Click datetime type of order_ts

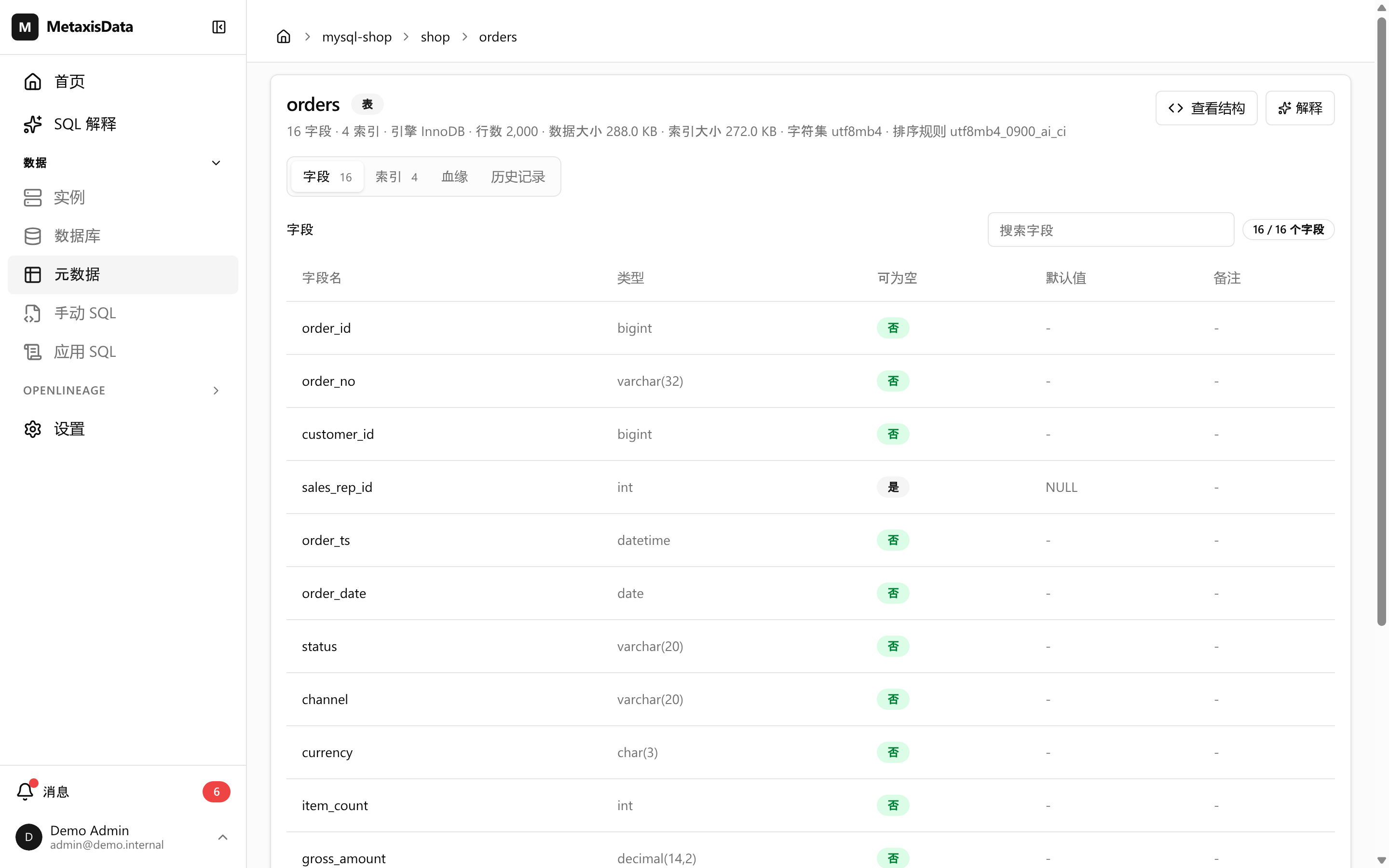click(x=643, y=540)
